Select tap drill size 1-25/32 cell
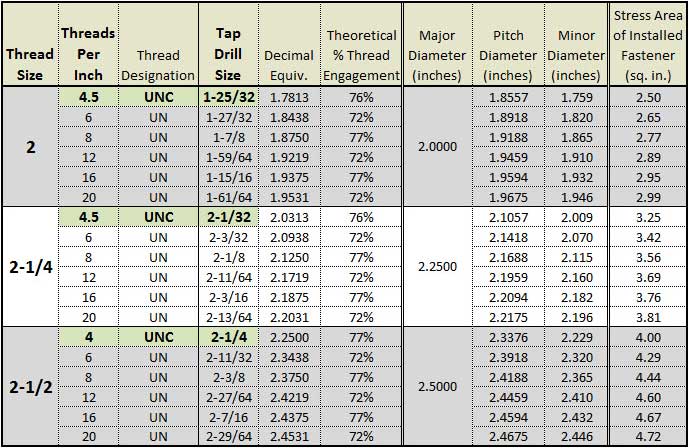689x448 pixels. pyautogui.click(x=228, y=97)
